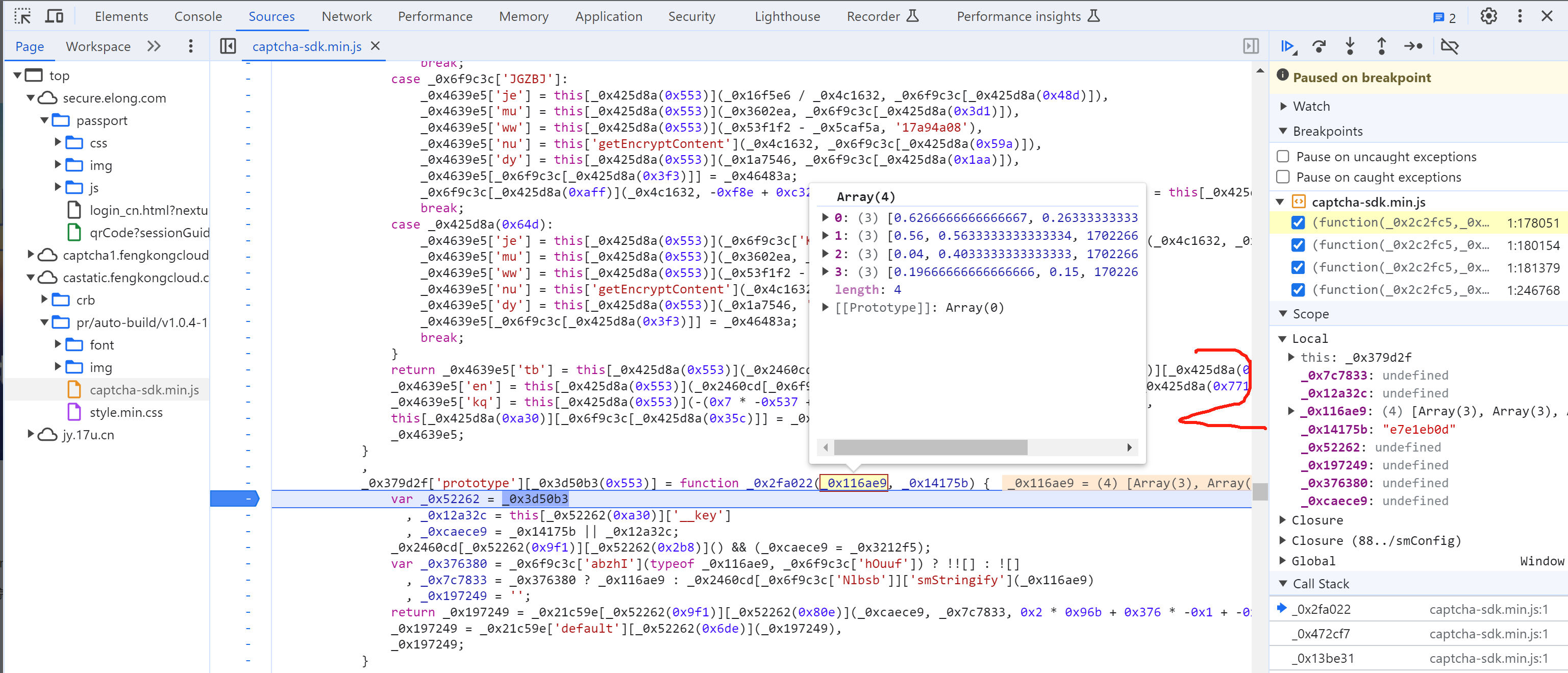
Task: Expand the css folder in tree
Action: 58,142
